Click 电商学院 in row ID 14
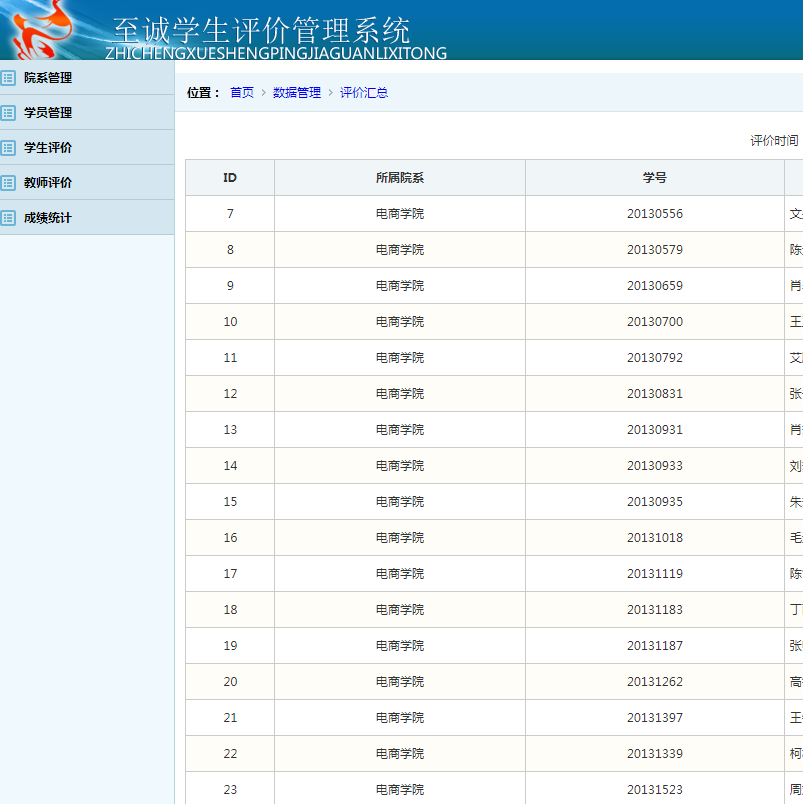 [400, 466]
